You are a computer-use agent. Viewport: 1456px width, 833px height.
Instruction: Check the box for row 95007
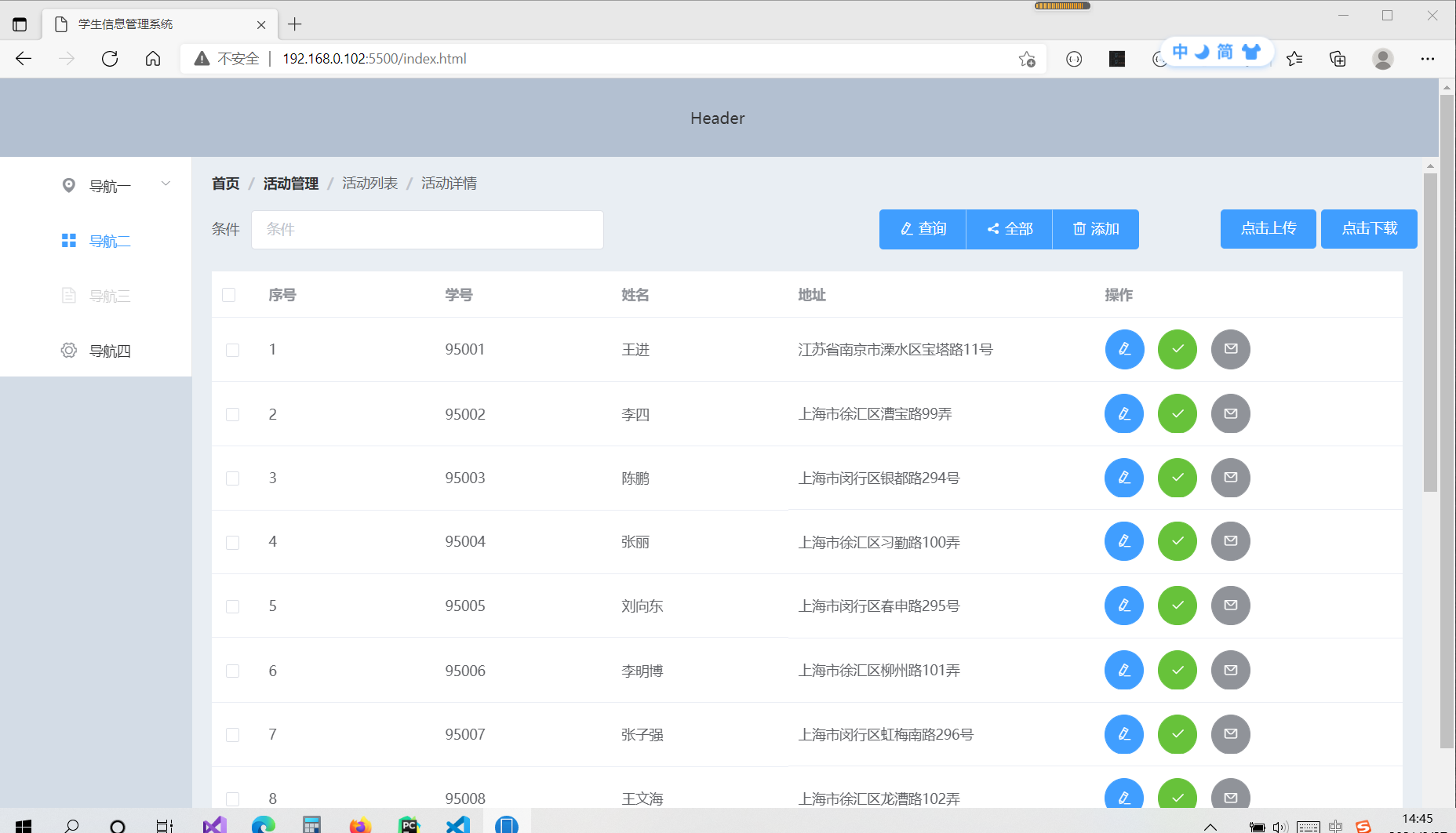pyautogui.click(x=233, y=735)
